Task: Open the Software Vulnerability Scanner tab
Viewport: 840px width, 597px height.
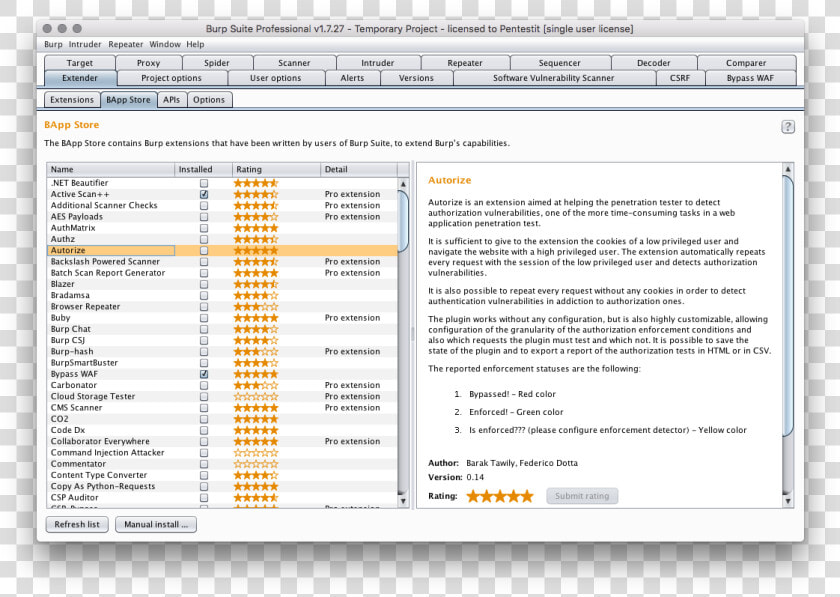Action: click(x=553, y=78)
